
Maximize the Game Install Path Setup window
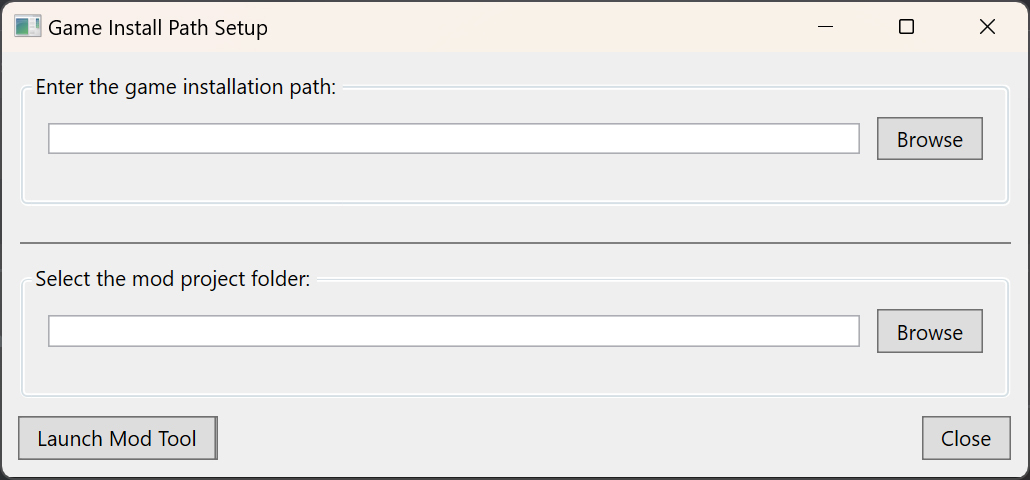pyautogui.click(x=907, y=27)
